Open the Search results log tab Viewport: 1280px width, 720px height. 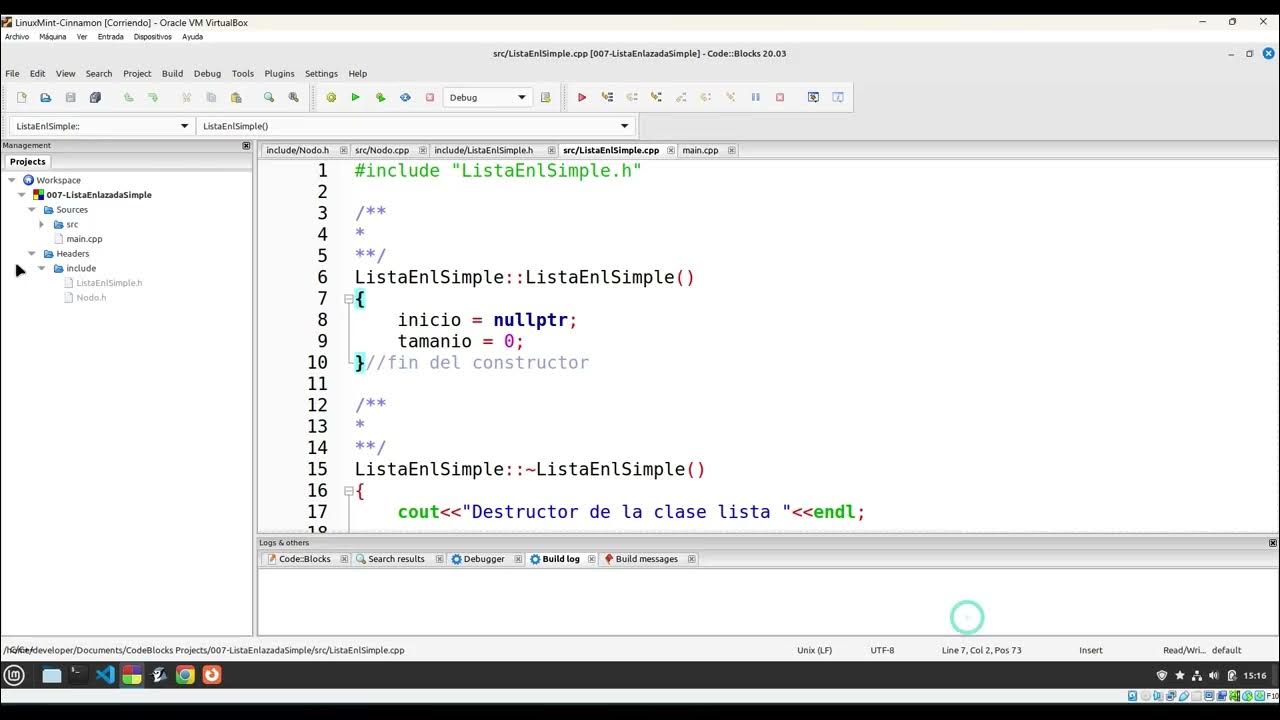pyautogui.click(x=396, y=559)
